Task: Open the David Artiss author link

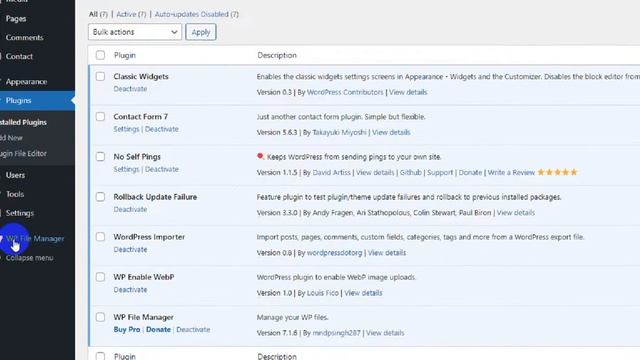Action: click(x=331, y=173)
